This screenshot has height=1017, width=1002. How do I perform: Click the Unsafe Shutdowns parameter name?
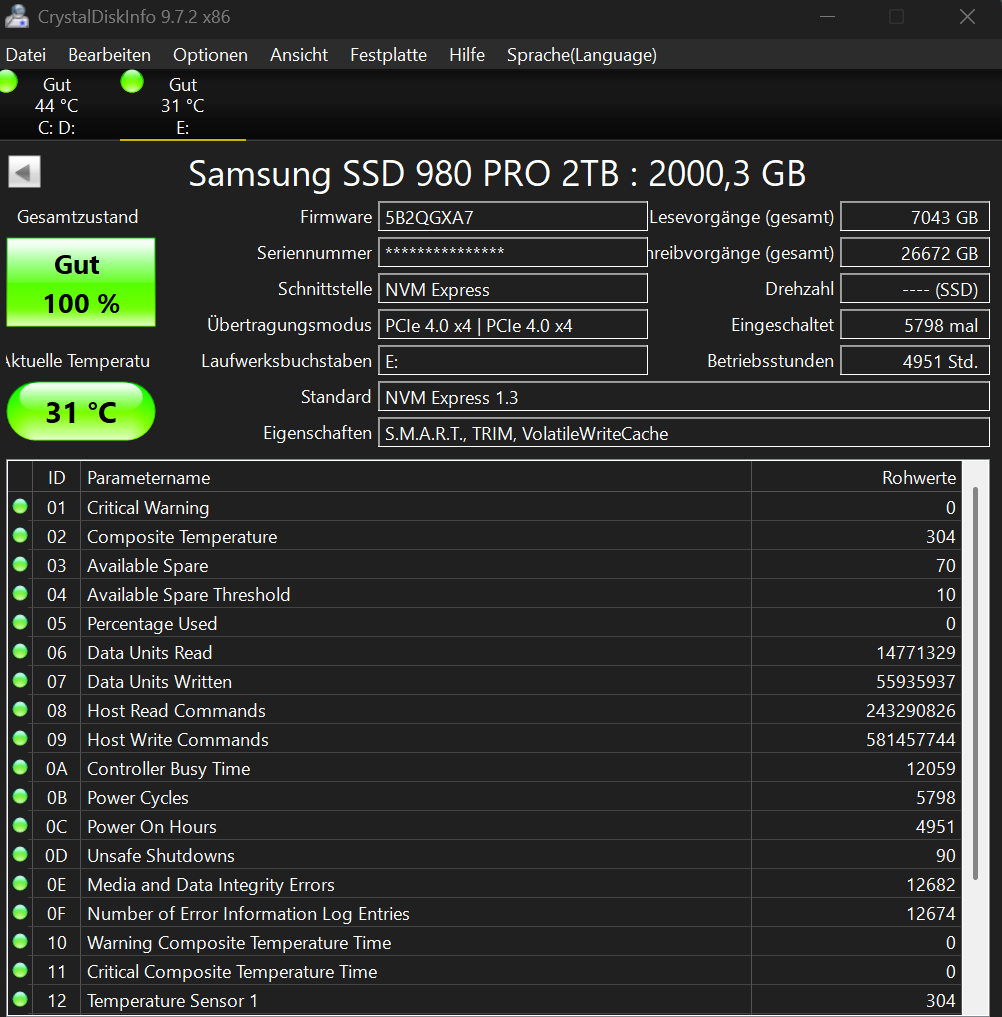coord(161,855)
